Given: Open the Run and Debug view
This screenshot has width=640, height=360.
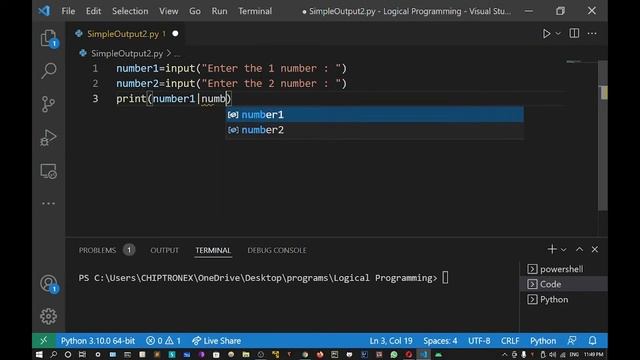Looking at the screenshot, I should (x=48, y=138).
